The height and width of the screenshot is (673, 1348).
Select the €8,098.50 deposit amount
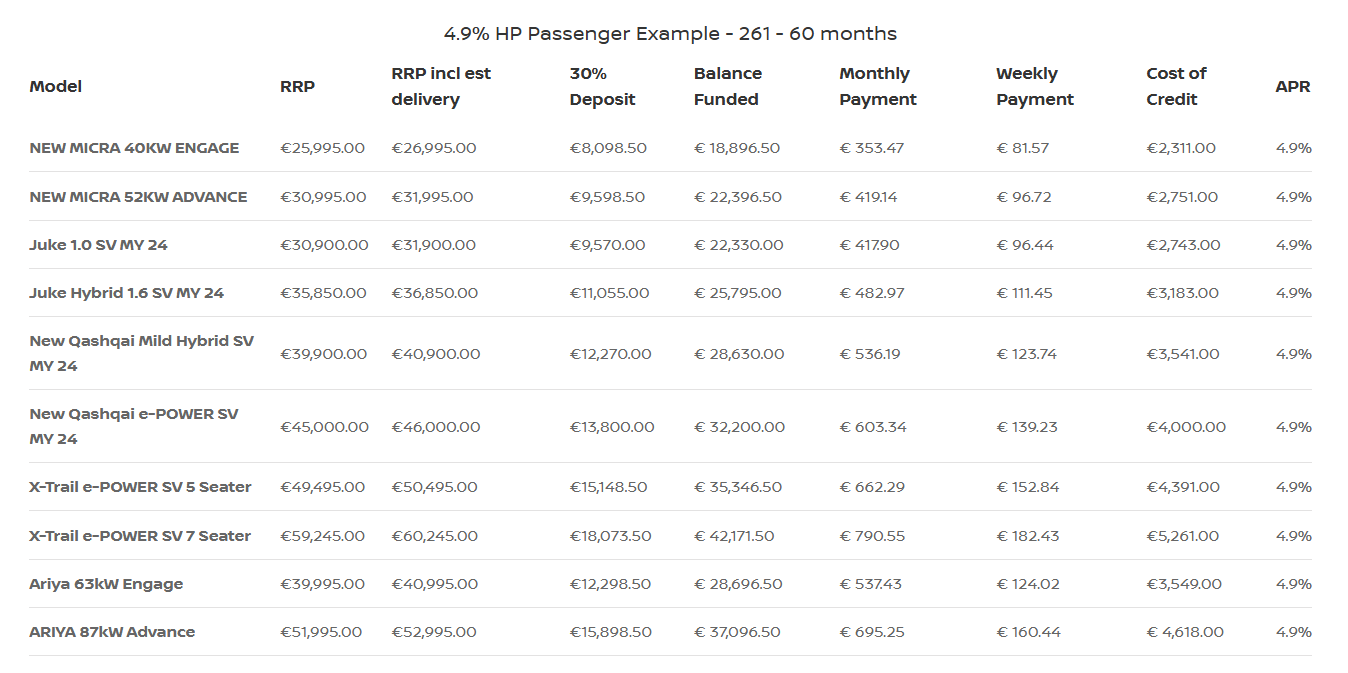pyautogui.click(x=608, y=148)
